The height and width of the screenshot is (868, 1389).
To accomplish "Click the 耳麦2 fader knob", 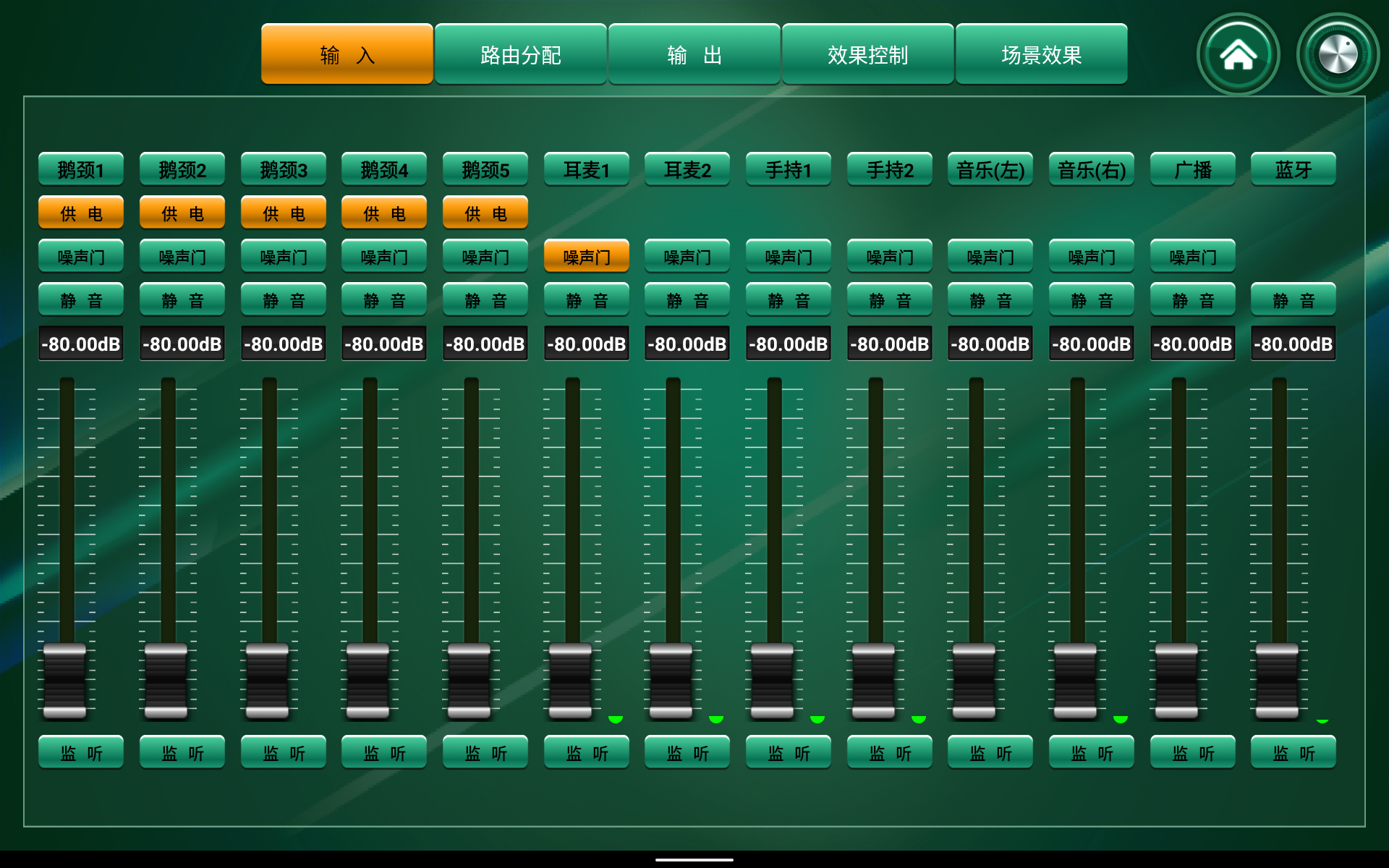I will pos(671,680).
